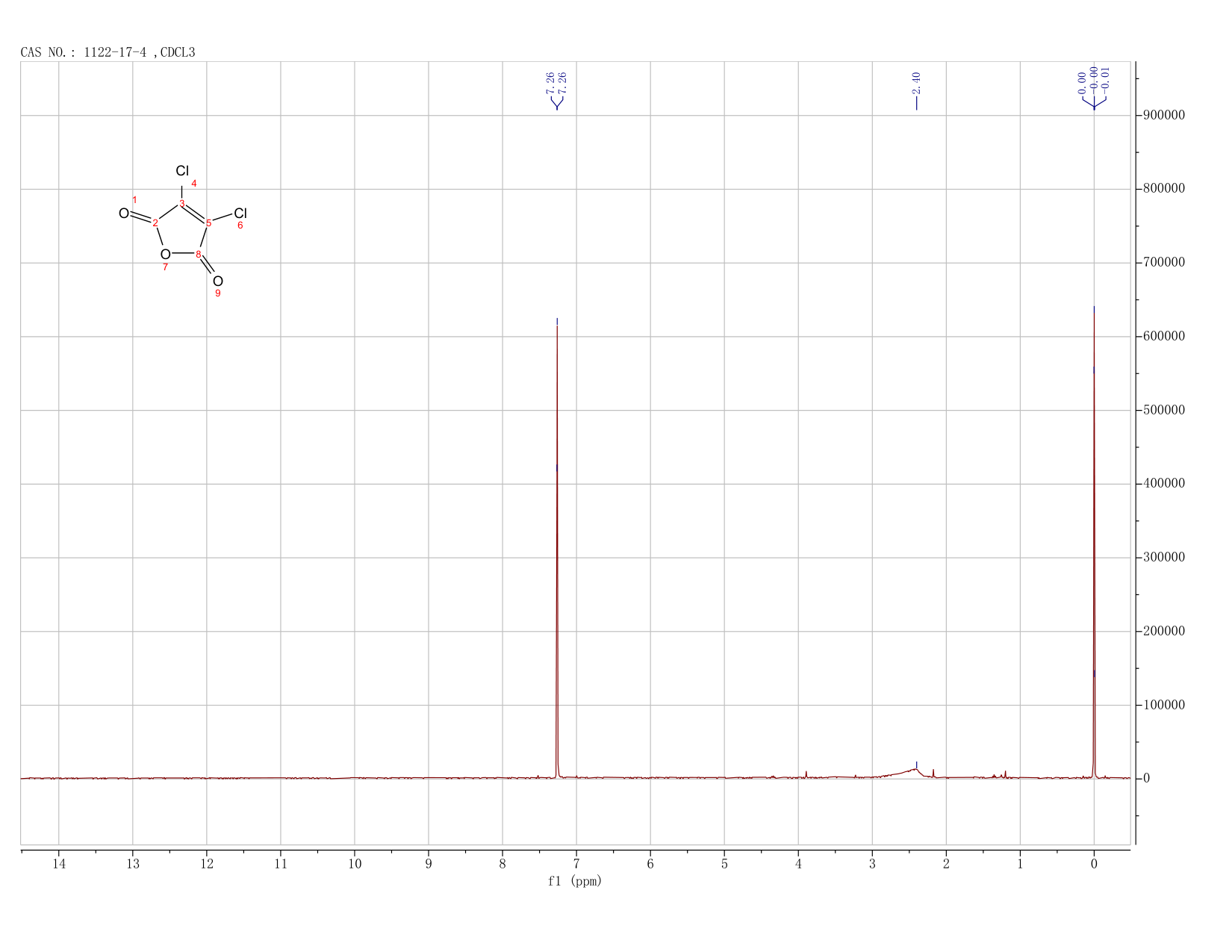Click the 600000 intensity axis label
Screen dimensions: 1232x952
click(1163, 337)
